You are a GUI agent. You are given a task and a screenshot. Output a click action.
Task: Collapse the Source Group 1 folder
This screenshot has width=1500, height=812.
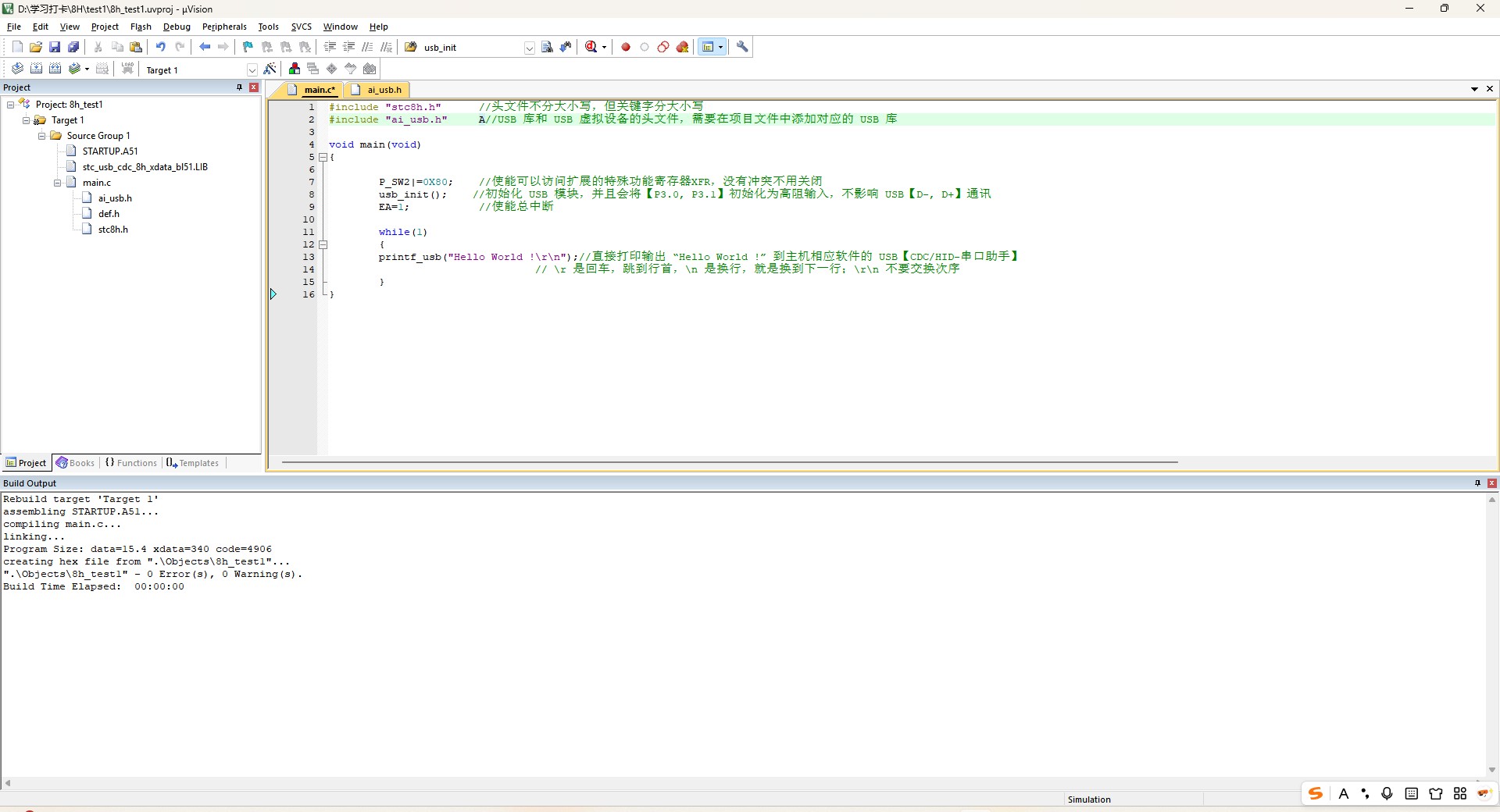pyautogui.click(x=41, y=136)
